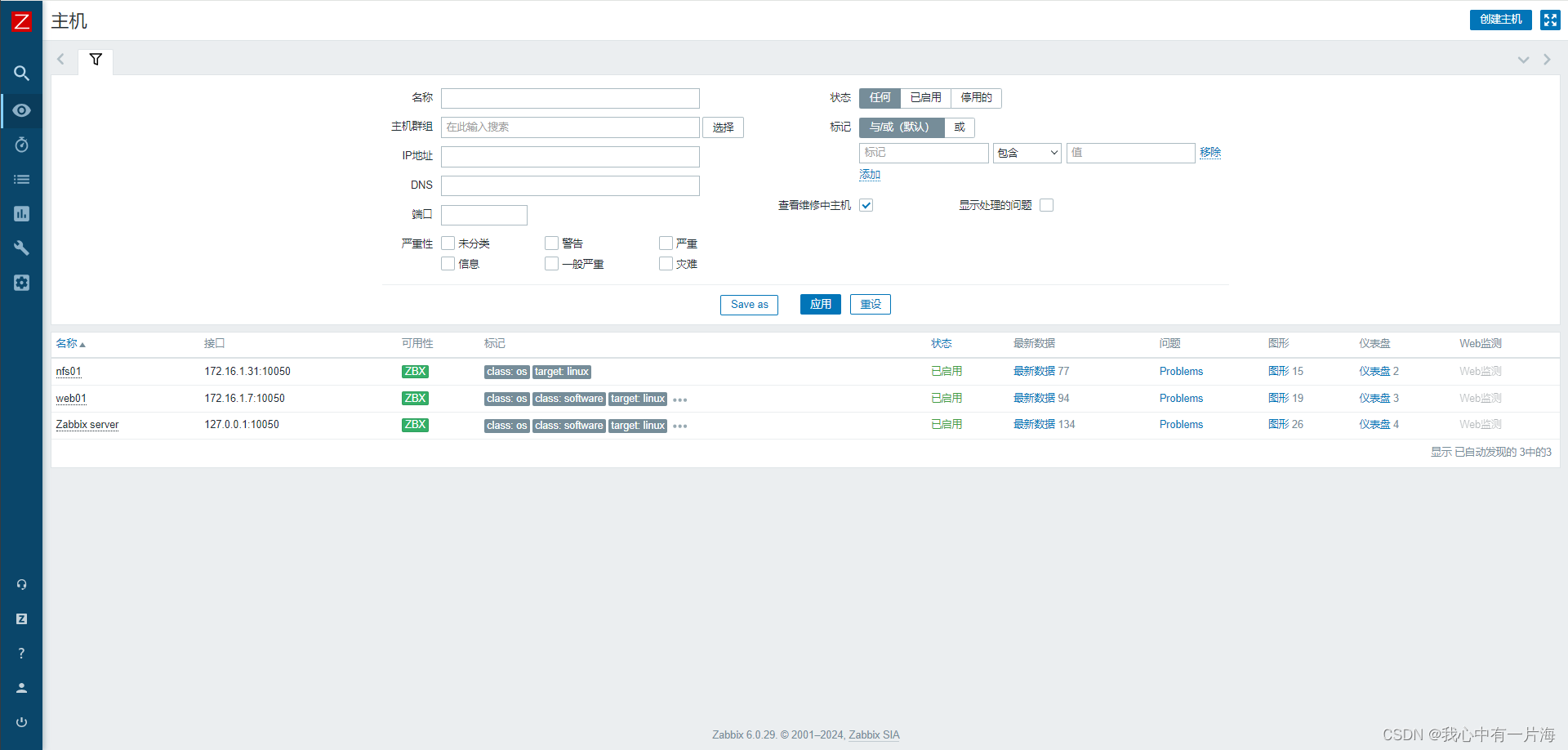The height and width of the screenshot is (750, 1568).
Task: Click the IP地址 input field
Action: tap(570, 157)
